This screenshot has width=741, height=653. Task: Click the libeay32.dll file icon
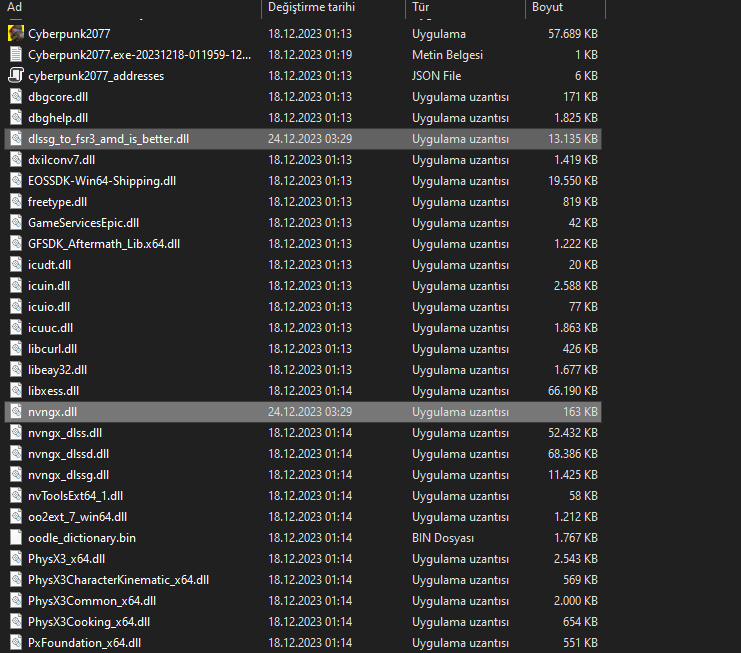(16, 369)
